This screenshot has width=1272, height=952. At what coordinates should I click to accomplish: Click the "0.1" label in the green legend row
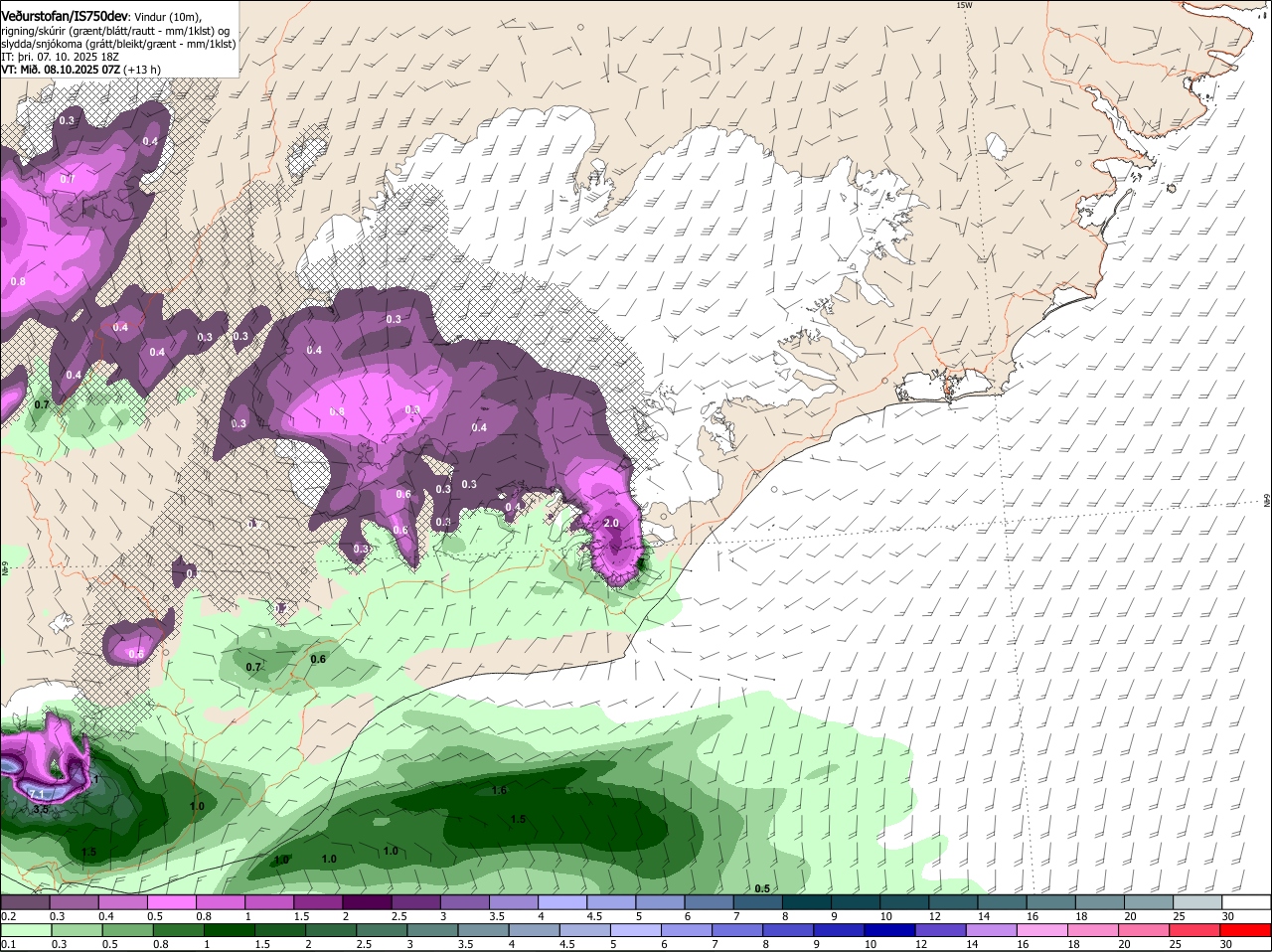pyautogui.click(x=9, y=945)
